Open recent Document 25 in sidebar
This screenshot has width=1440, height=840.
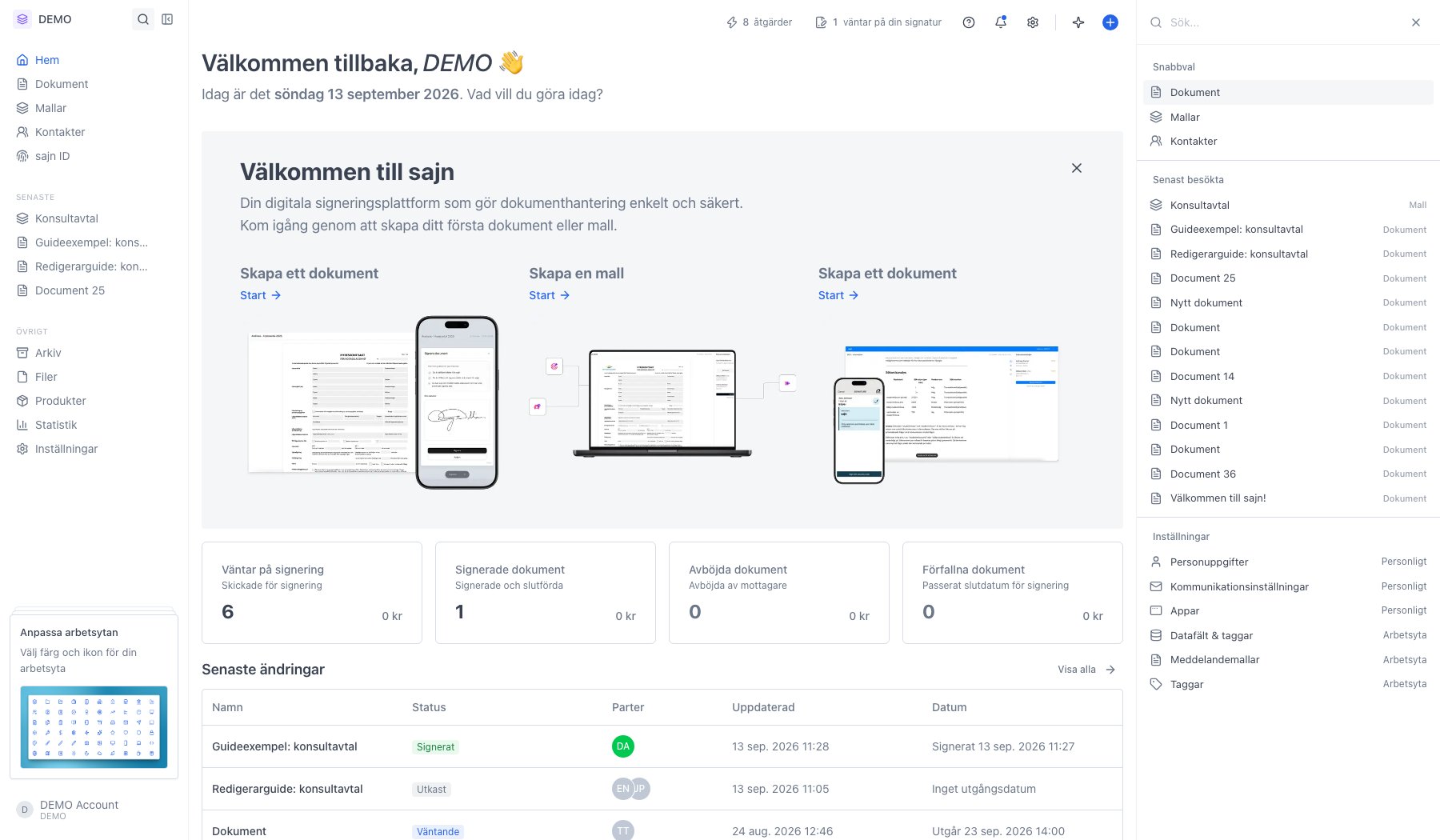(94, 290)
